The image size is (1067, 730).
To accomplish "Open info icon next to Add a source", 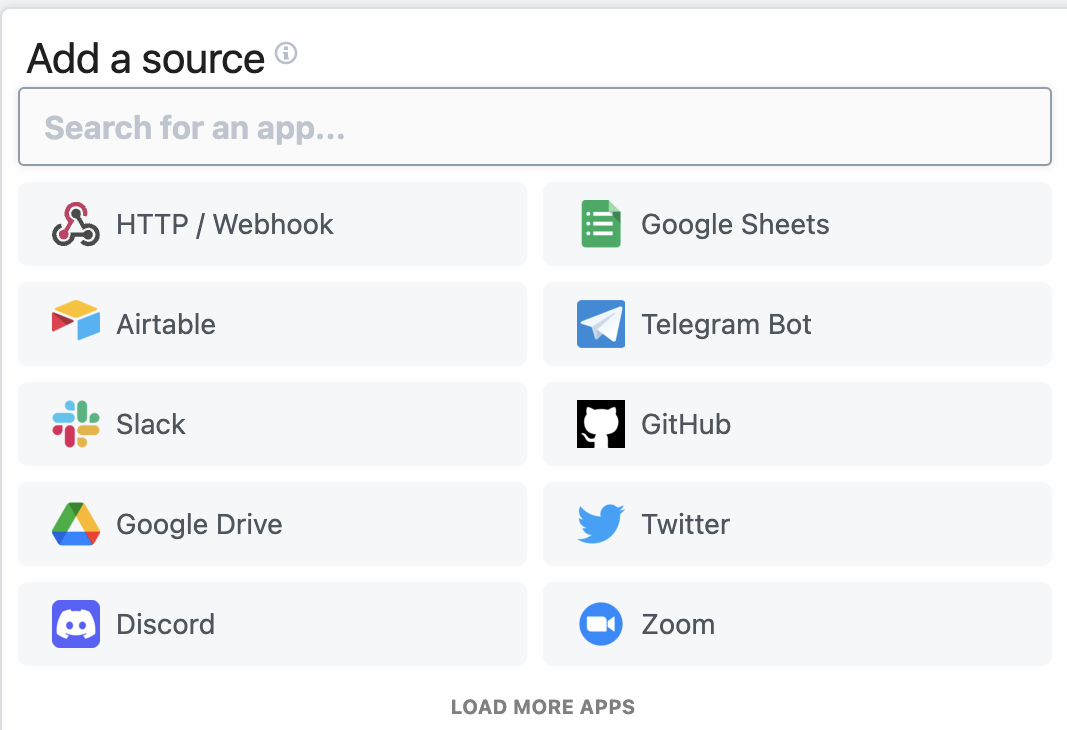I will point(286,52).
